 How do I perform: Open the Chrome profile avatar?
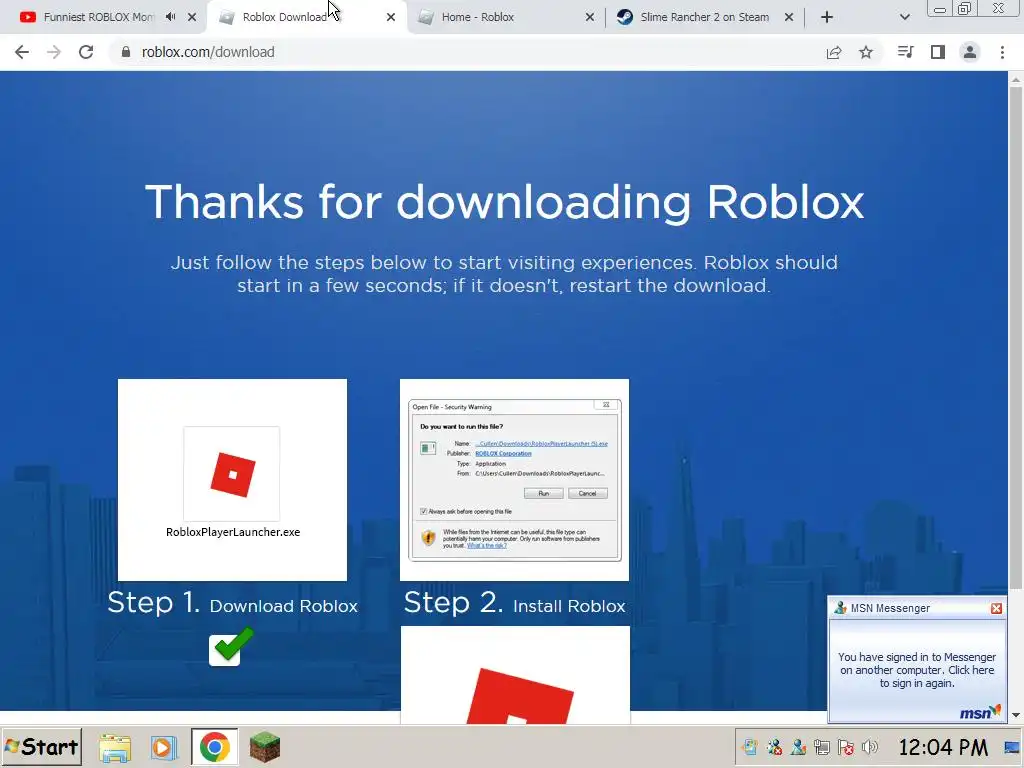(x=970, y=52)
